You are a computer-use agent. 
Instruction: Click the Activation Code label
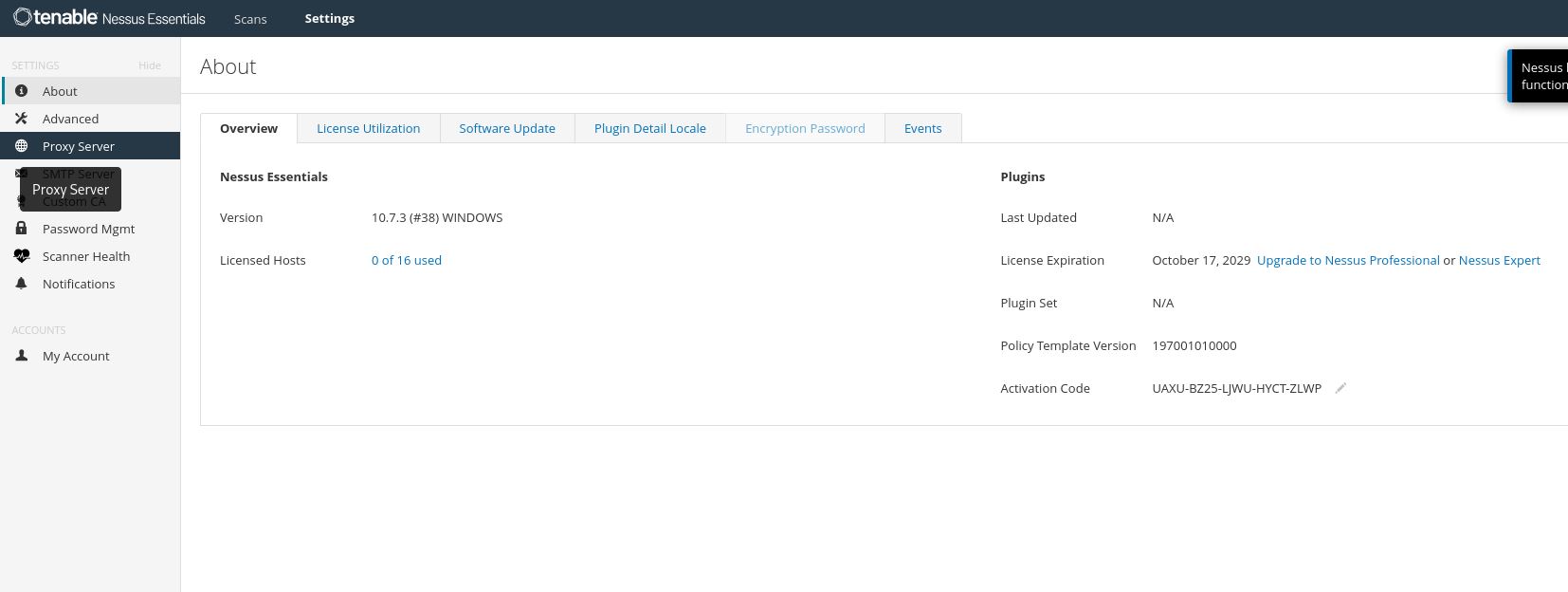point(1045,388)
